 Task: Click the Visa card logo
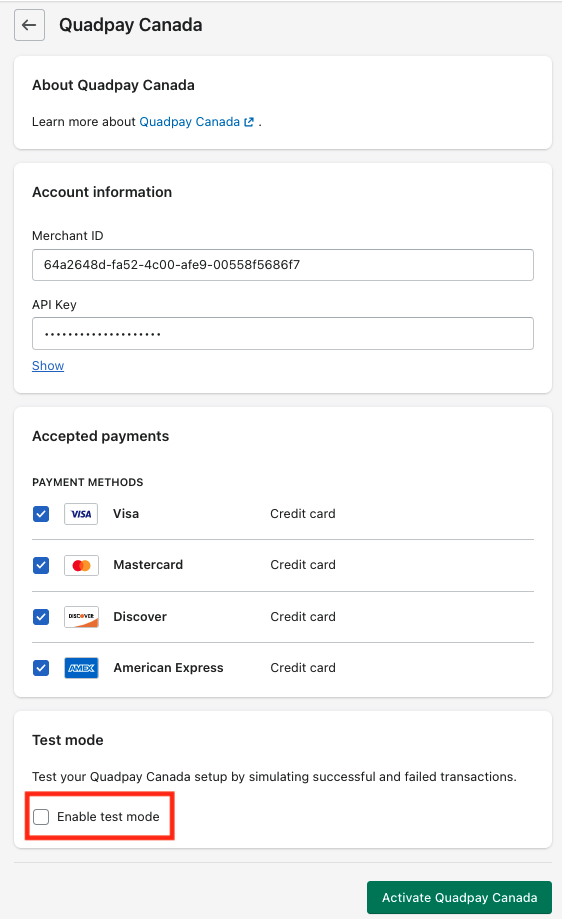click(x=81, y=514)
